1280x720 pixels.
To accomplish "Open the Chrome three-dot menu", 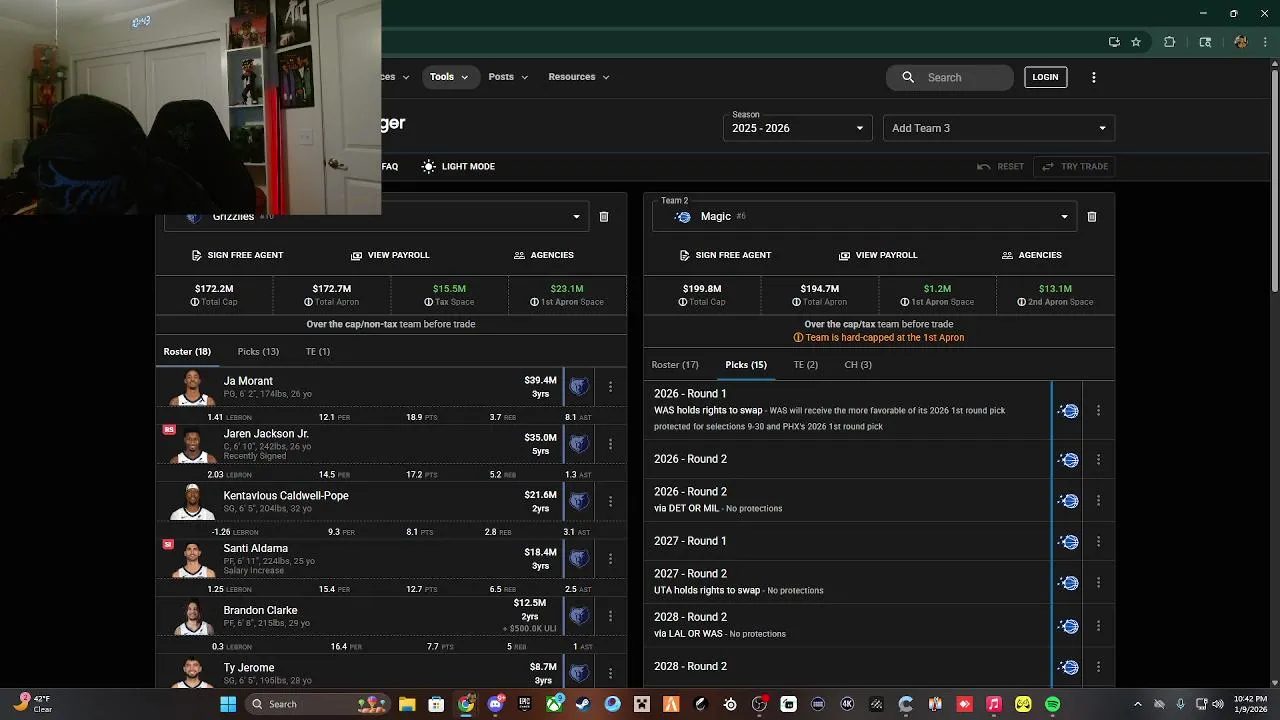I will point(1263,42).
